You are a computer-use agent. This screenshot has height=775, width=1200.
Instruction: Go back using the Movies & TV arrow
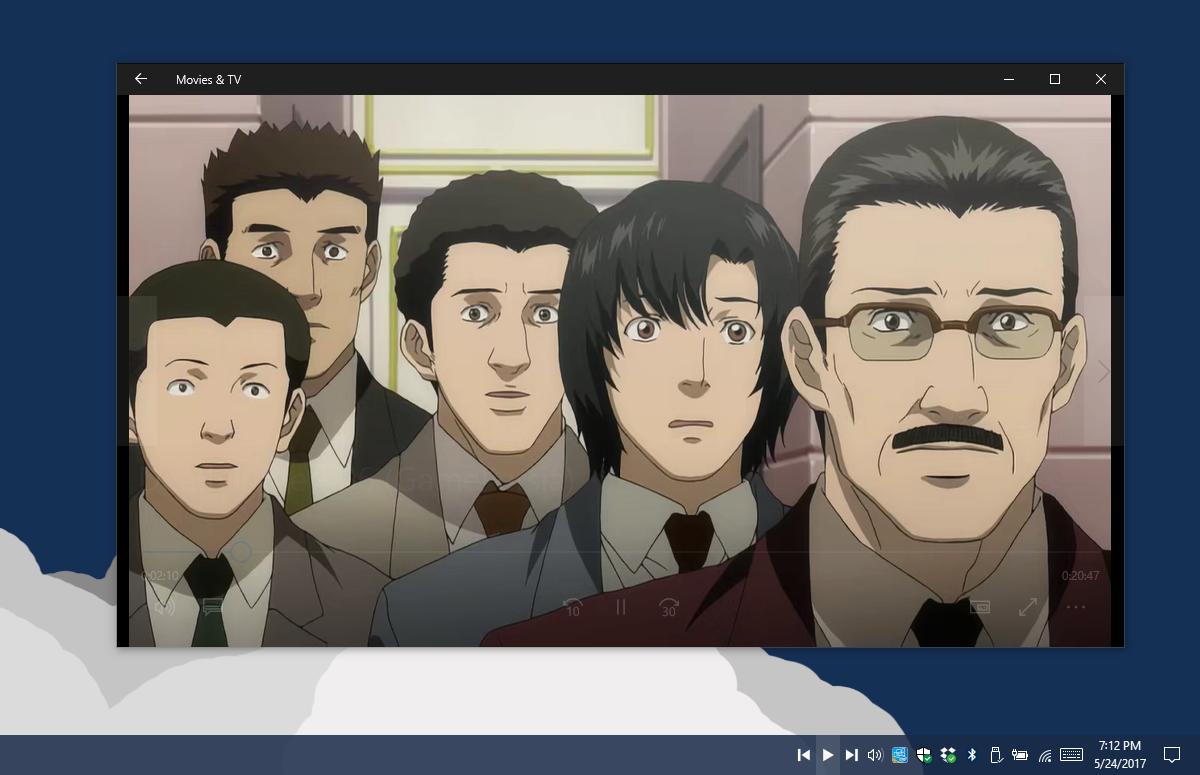[x=141, y=79]
